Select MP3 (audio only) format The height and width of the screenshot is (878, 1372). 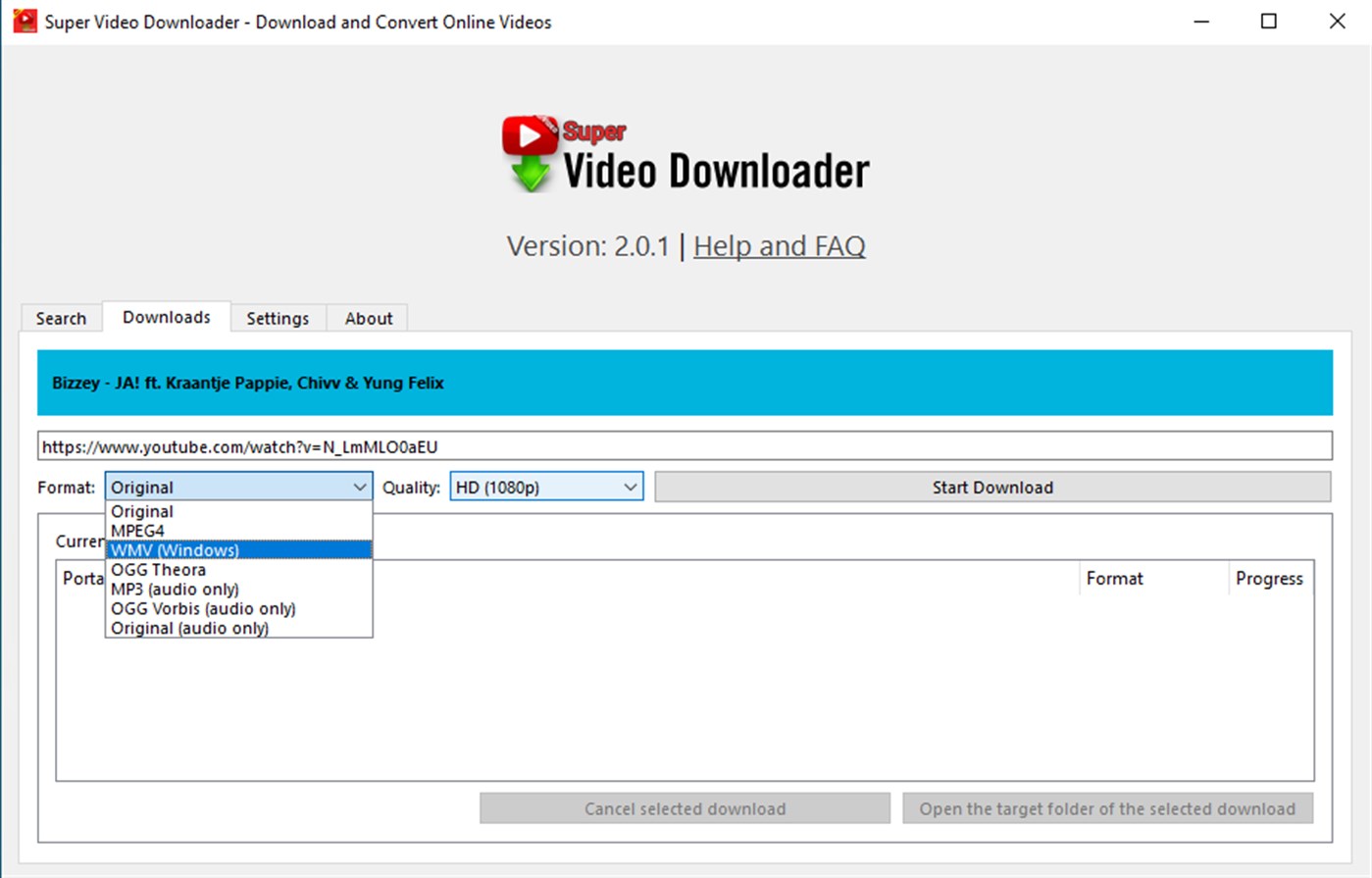pyautogui.click(x=238, y=590)
